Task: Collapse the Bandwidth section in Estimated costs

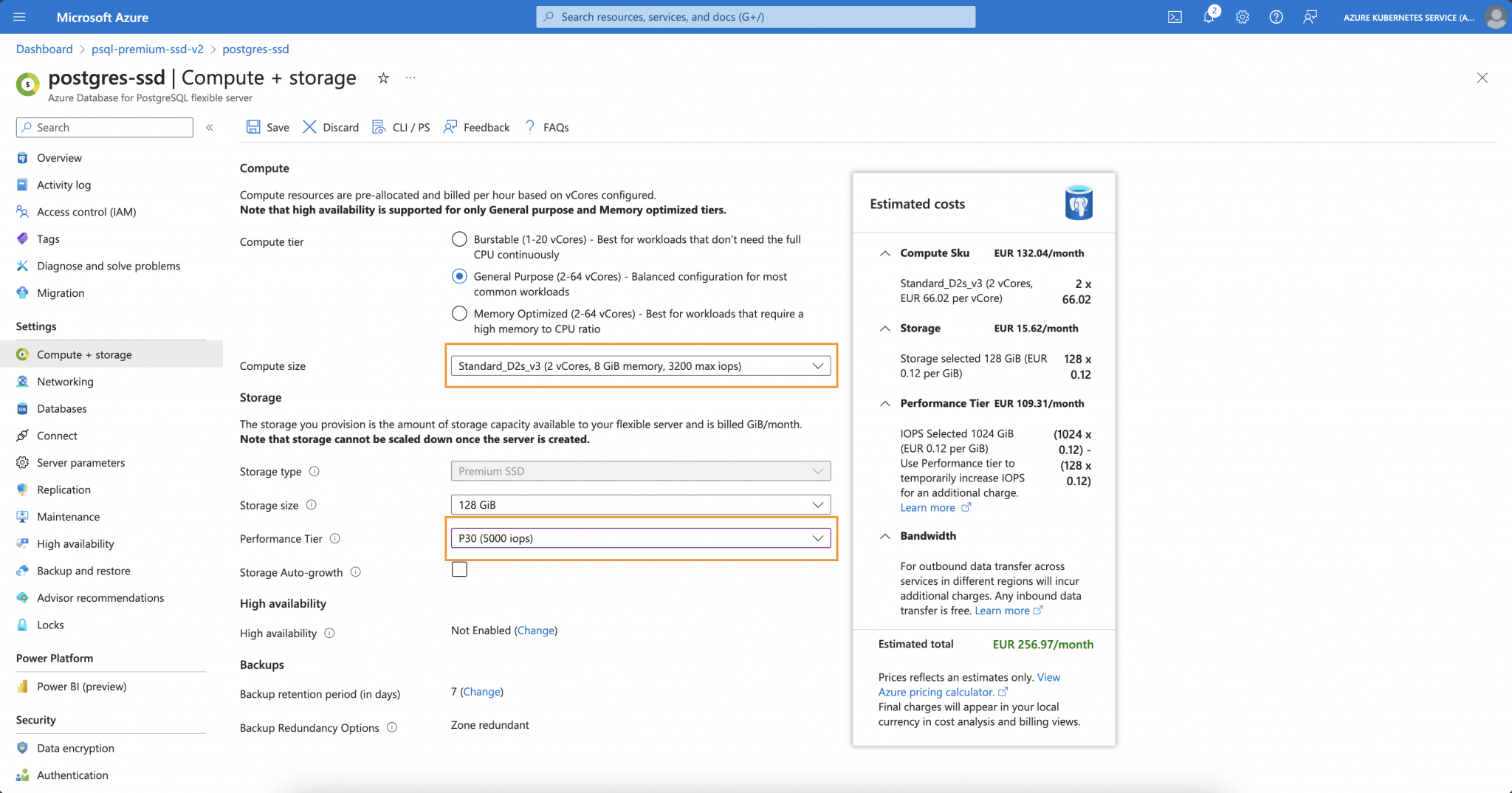Action: 884,535
